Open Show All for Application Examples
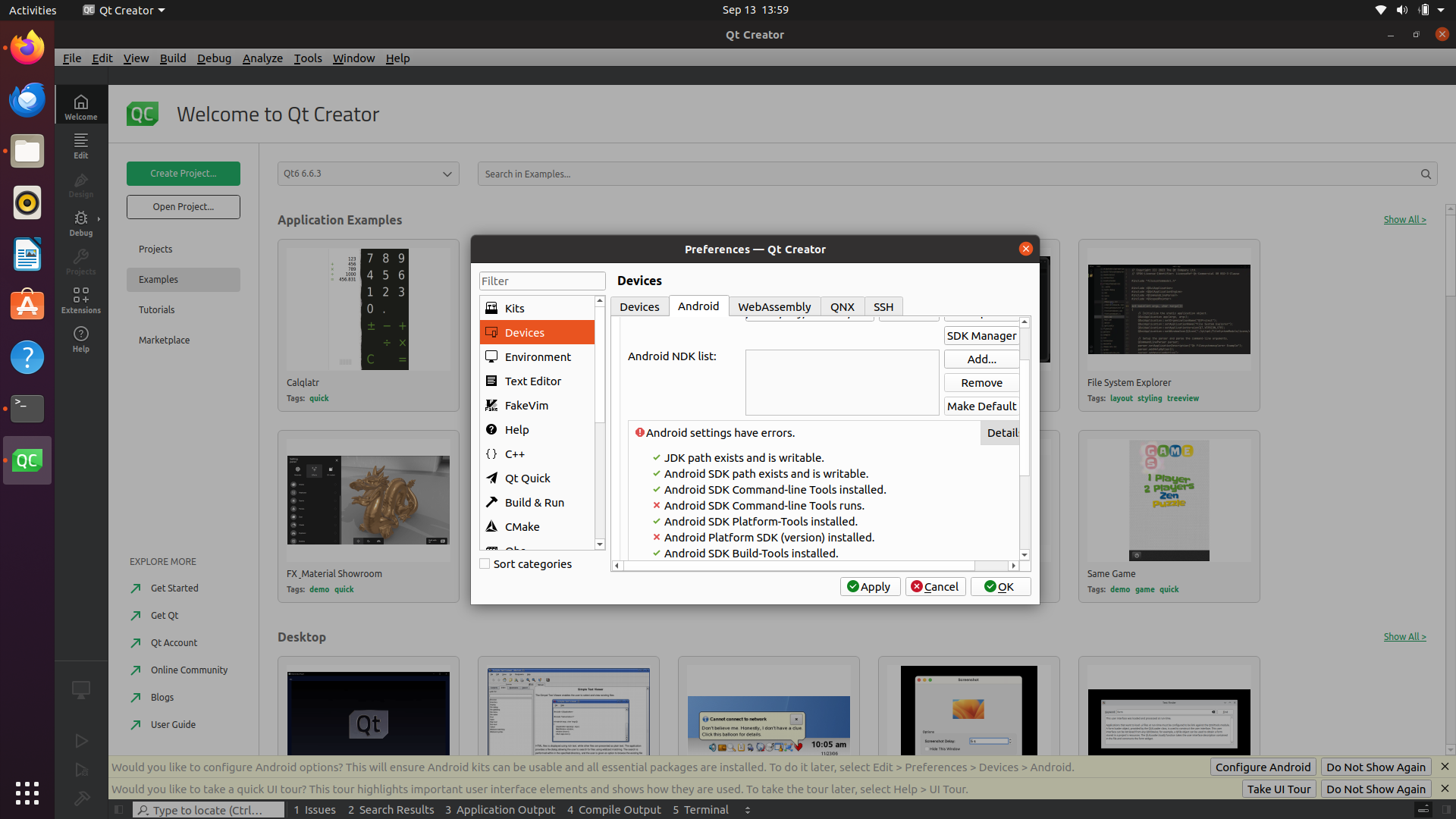1456x819 pixels. click(1404, 219)
